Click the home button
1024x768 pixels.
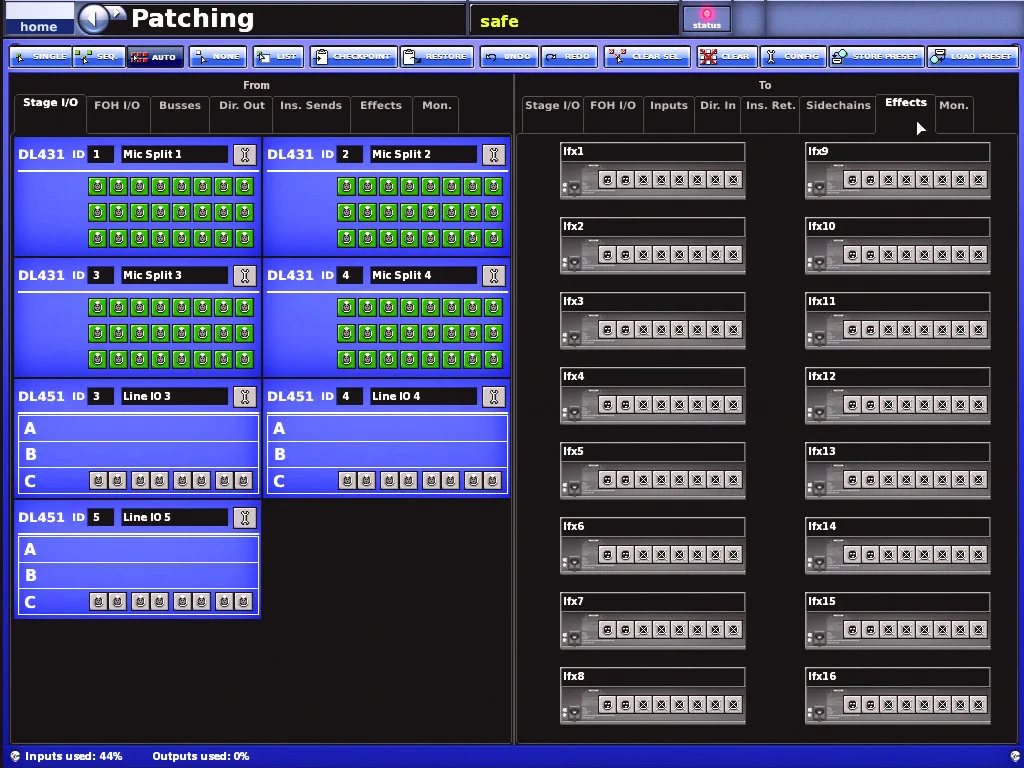point(39,19)
